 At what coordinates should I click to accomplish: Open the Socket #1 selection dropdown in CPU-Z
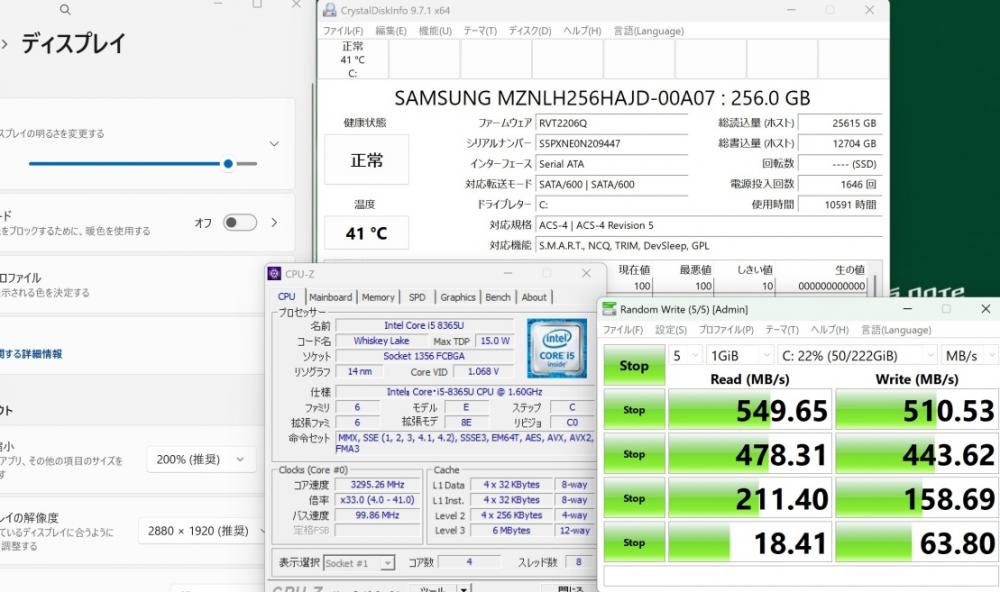click(x=359, y=563)
